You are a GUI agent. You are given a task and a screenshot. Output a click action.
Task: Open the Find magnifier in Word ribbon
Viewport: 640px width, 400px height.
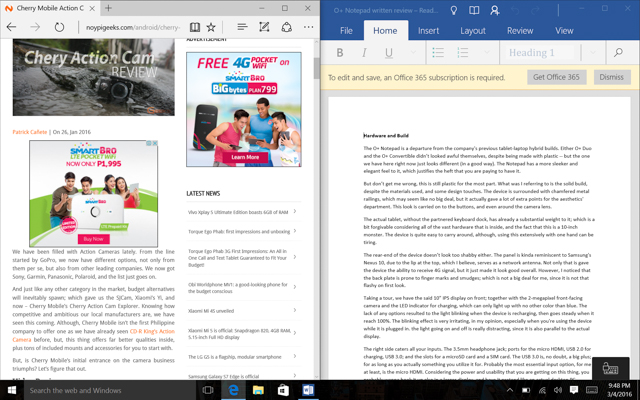(x=619, y=53)
